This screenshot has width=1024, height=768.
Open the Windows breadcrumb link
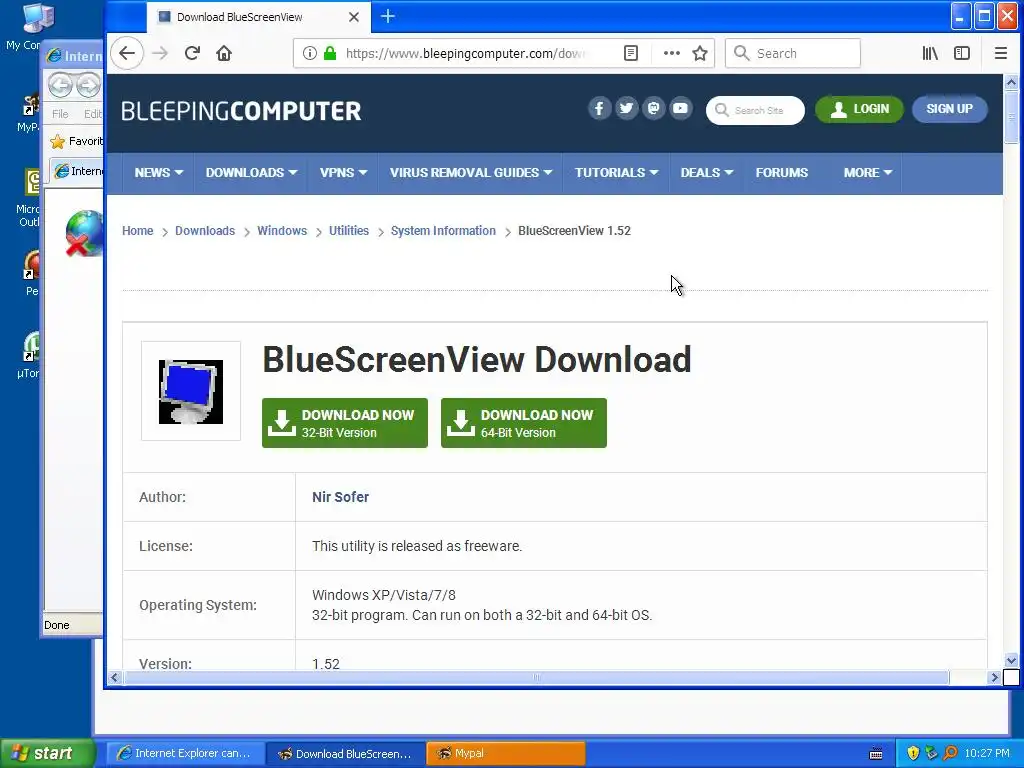282,231
